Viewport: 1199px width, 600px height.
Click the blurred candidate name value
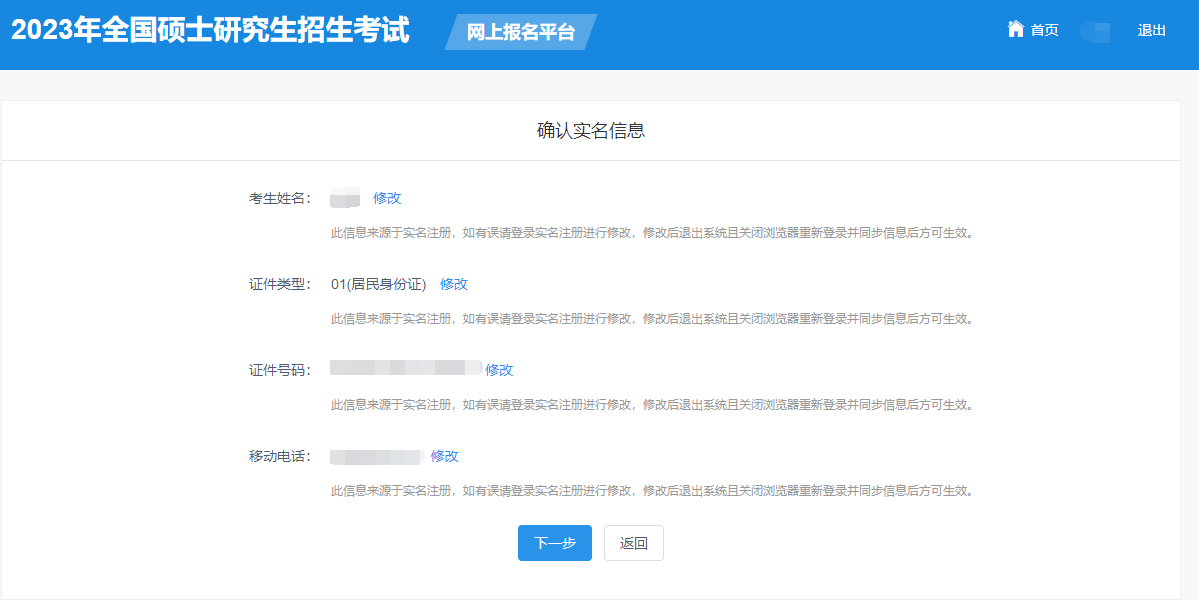345,198
